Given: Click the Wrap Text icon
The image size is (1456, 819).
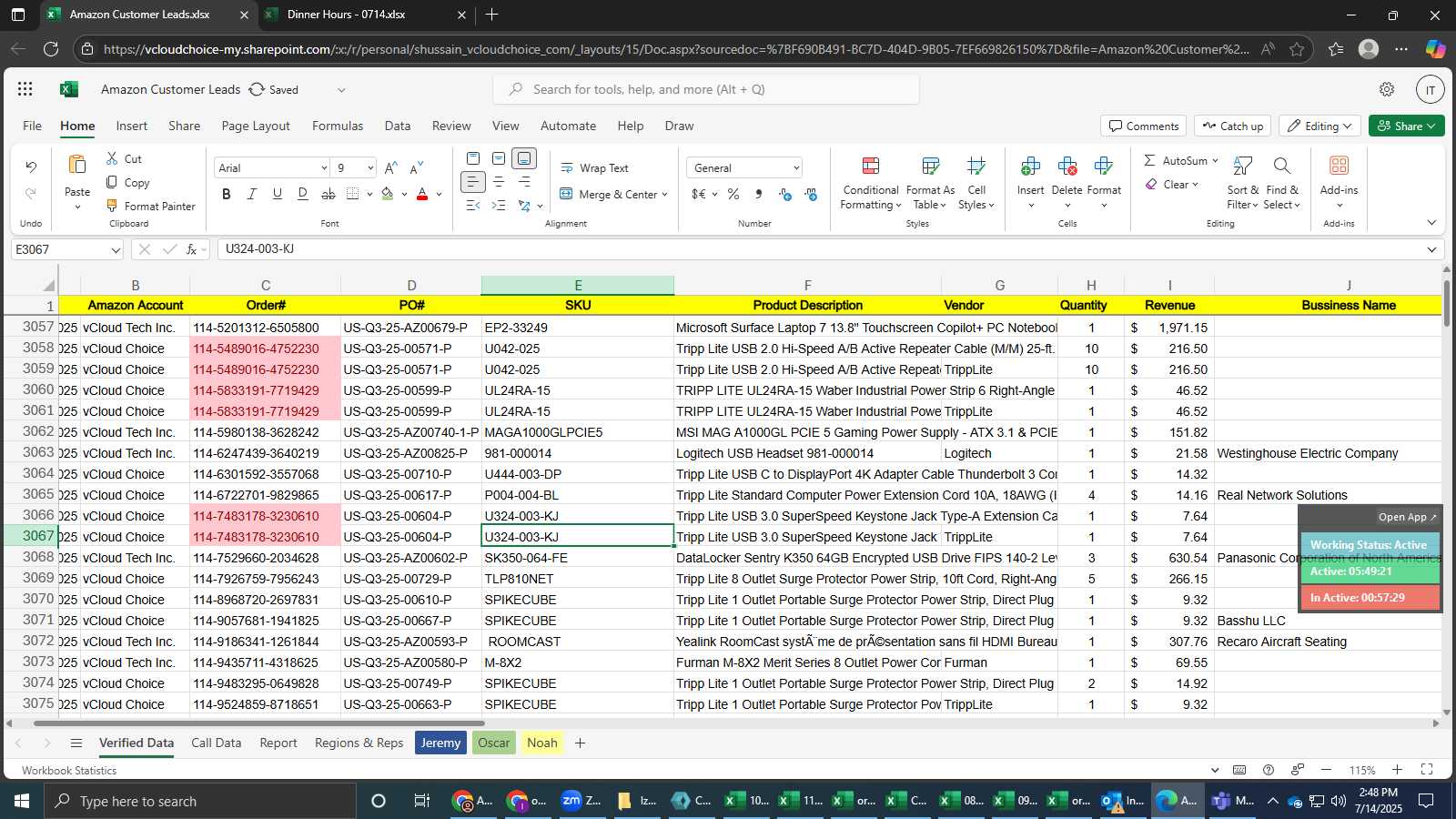Looking at the screenshot, I should 567,168.
